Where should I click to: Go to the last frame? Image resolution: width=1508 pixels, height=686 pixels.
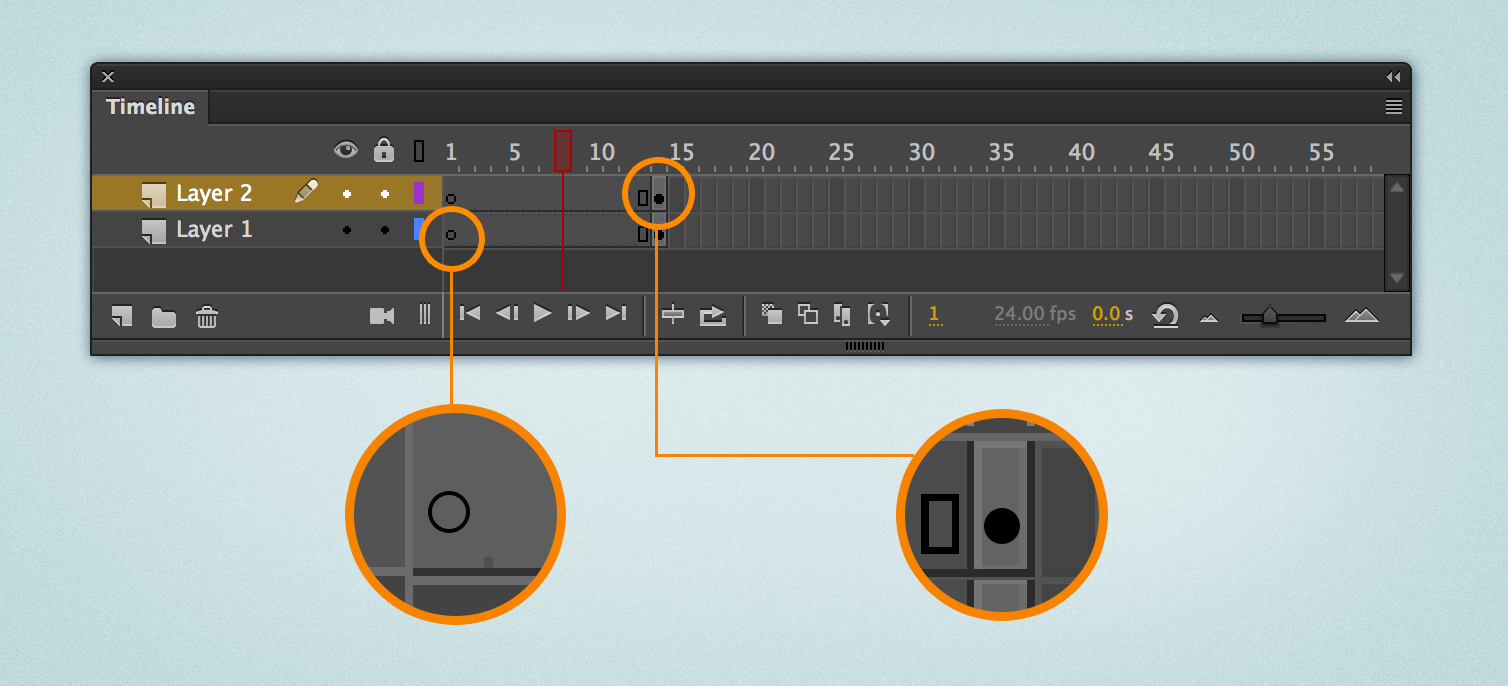click(x=616, y=313)
